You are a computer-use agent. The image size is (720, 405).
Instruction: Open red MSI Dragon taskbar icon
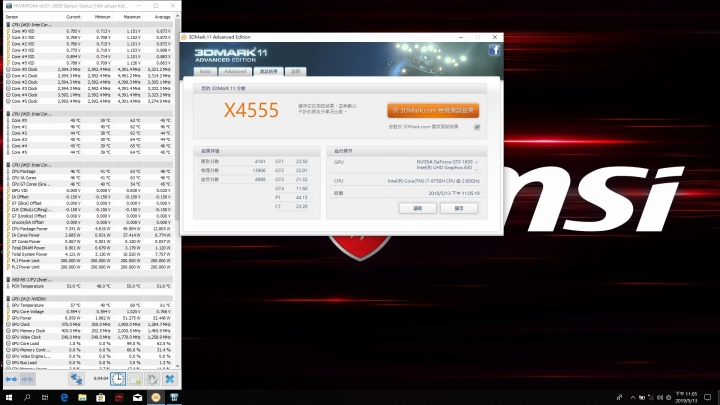pyautogui.click(x=119, y=398)
